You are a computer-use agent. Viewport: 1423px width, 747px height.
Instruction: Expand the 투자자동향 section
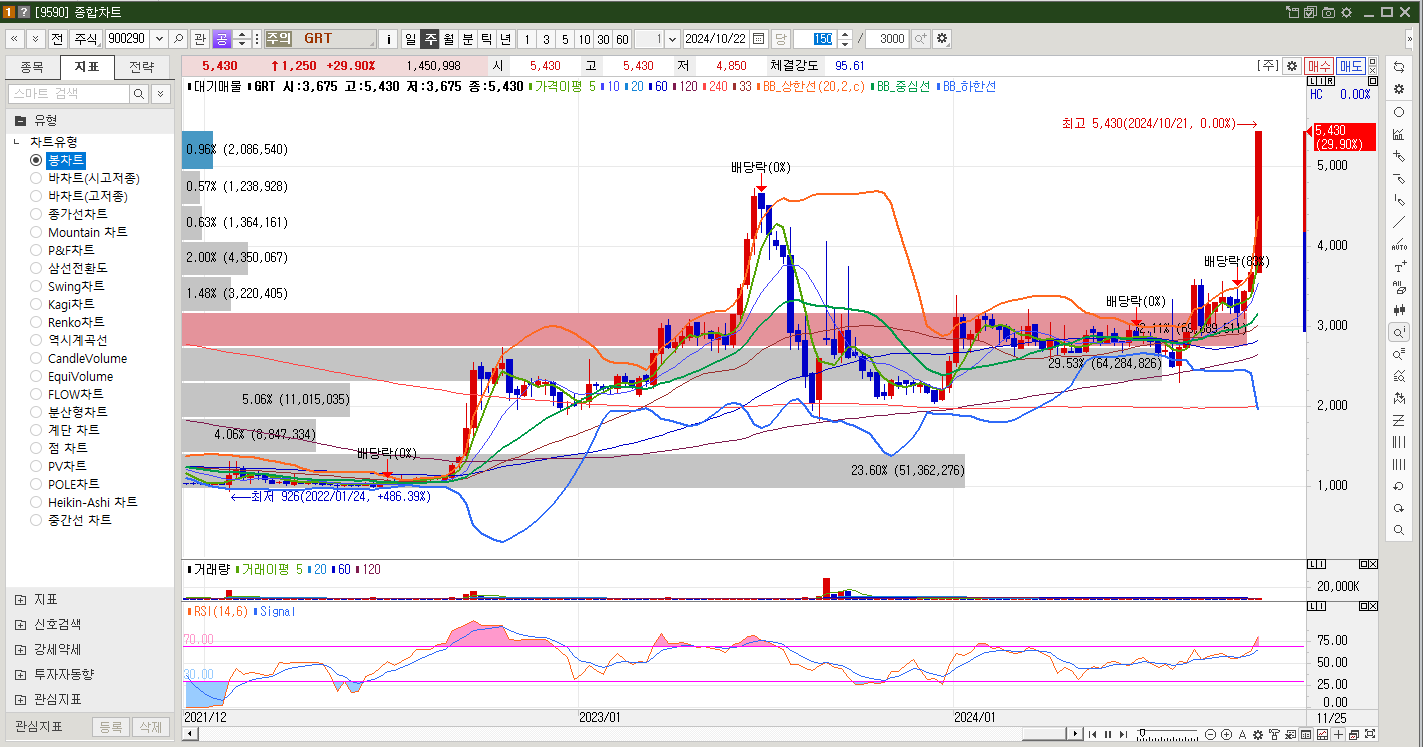[x=20, y=674]
